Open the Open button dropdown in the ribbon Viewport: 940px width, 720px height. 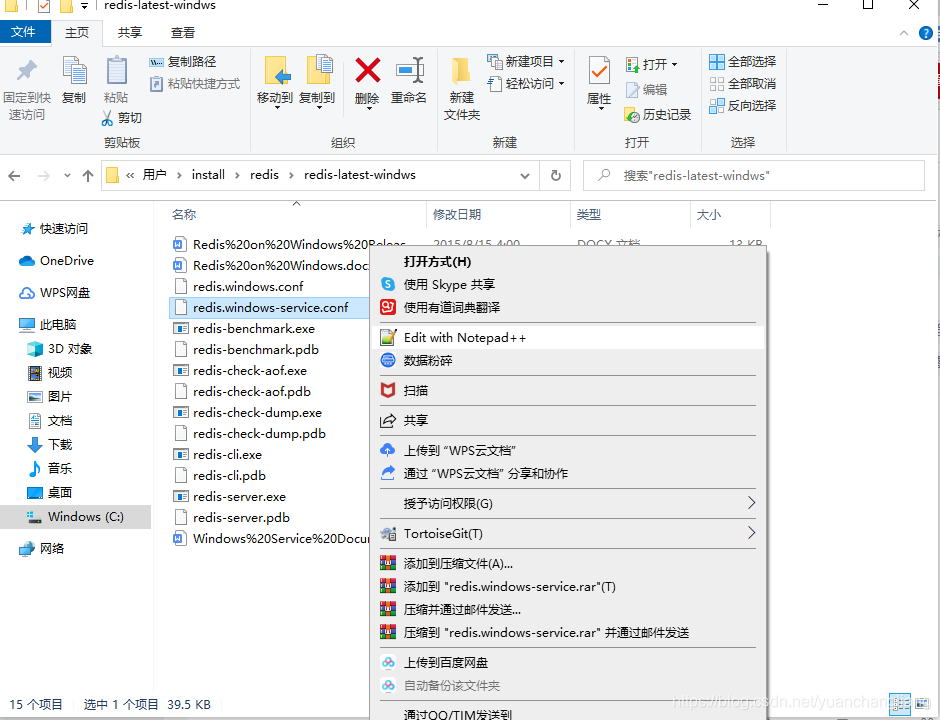click(x=651, y=64)
